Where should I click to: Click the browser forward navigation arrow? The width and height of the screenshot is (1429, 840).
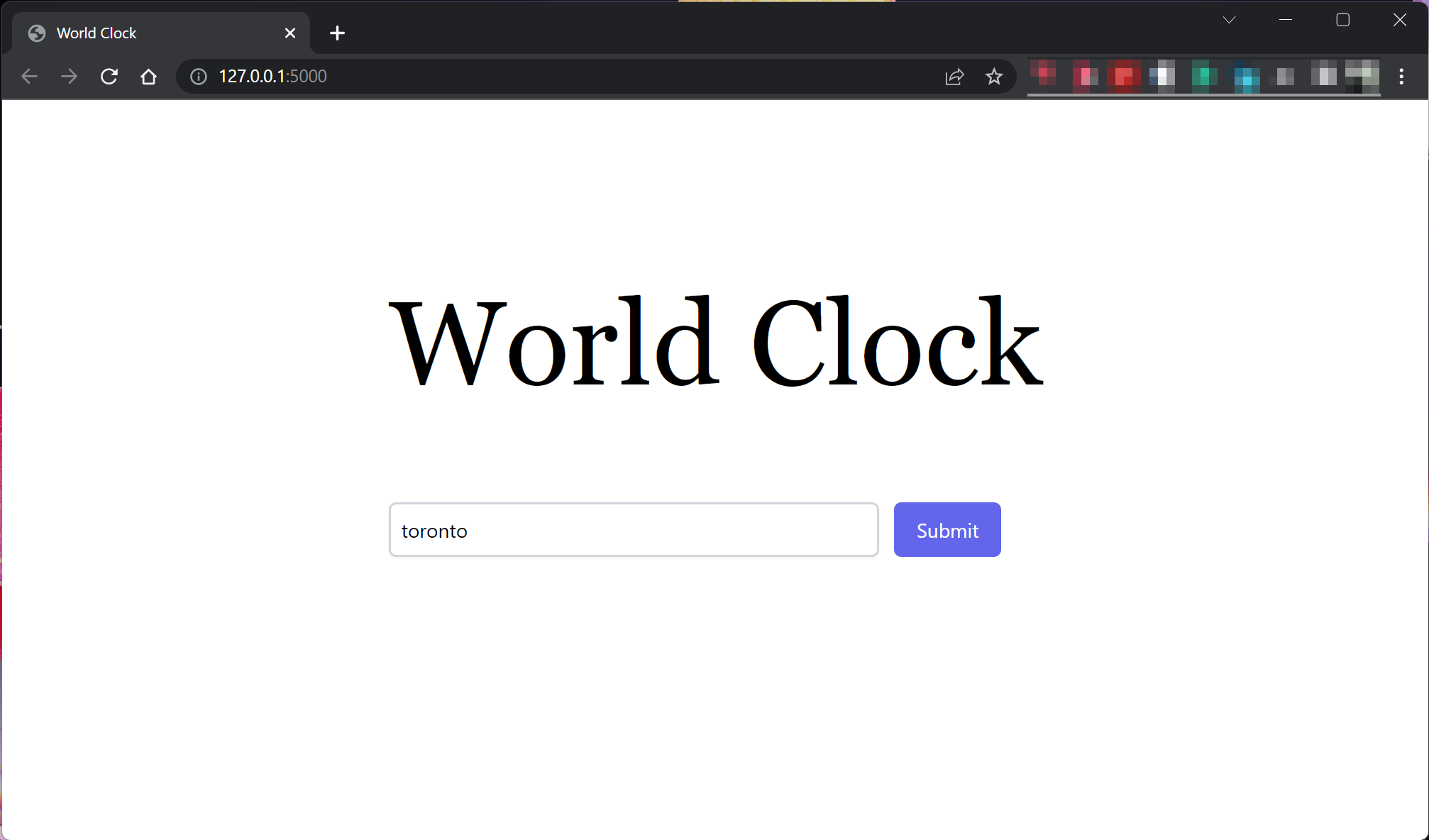(70, 76)
